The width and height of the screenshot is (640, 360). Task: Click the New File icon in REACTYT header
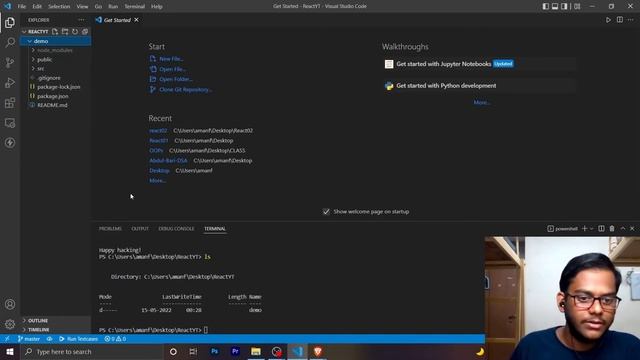(55, 31)
